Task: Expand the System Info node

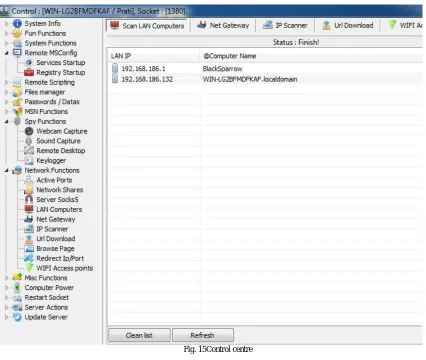Action: pos(6,24)
